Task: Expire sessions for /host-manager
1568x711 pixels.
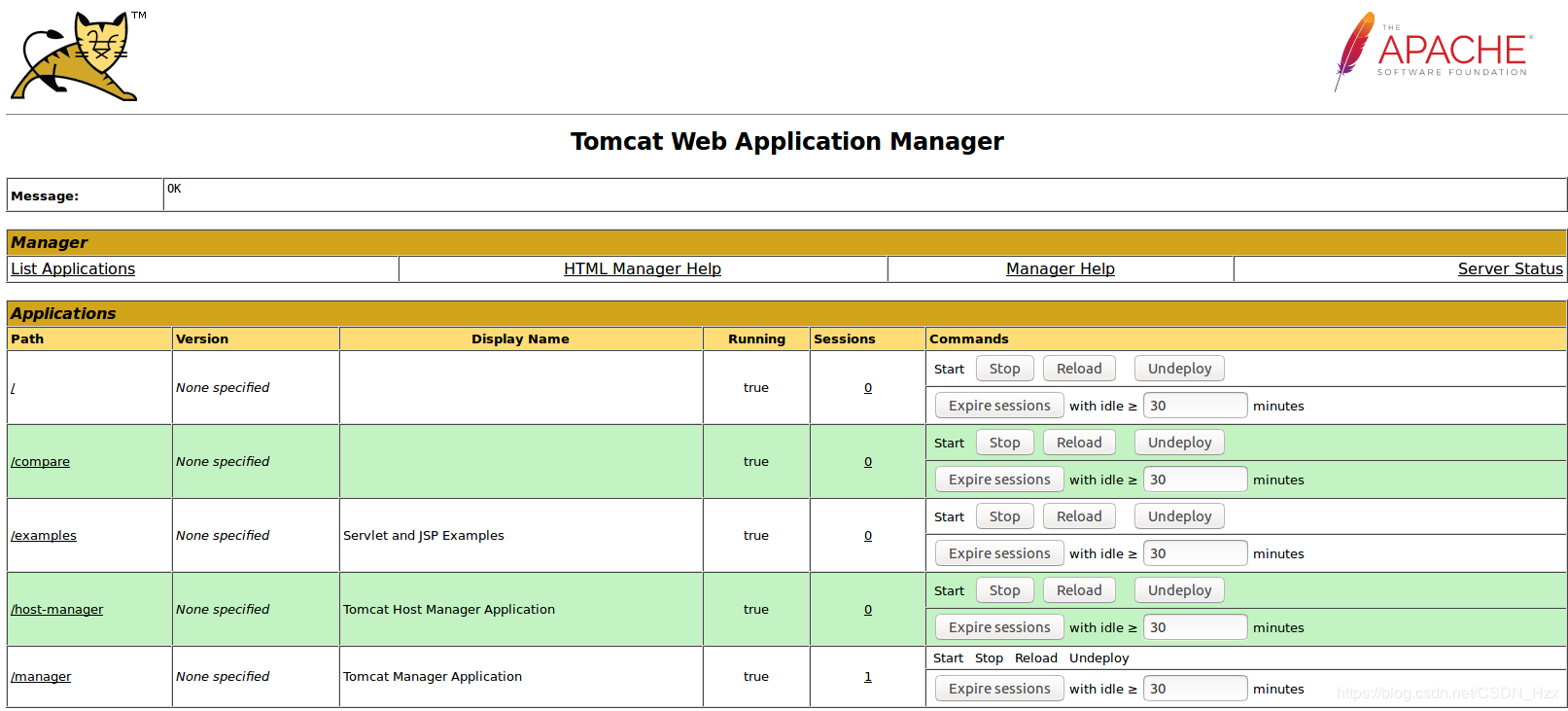Action: [999, 627]
